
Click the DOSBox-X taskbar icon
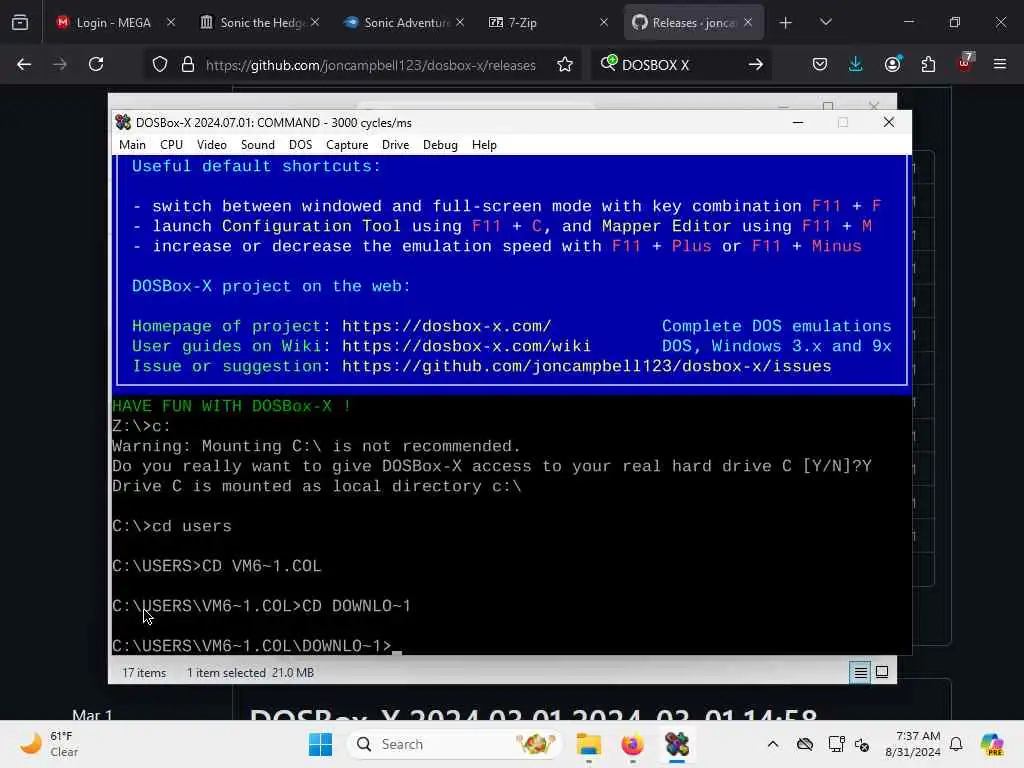(x=677, y=744)
